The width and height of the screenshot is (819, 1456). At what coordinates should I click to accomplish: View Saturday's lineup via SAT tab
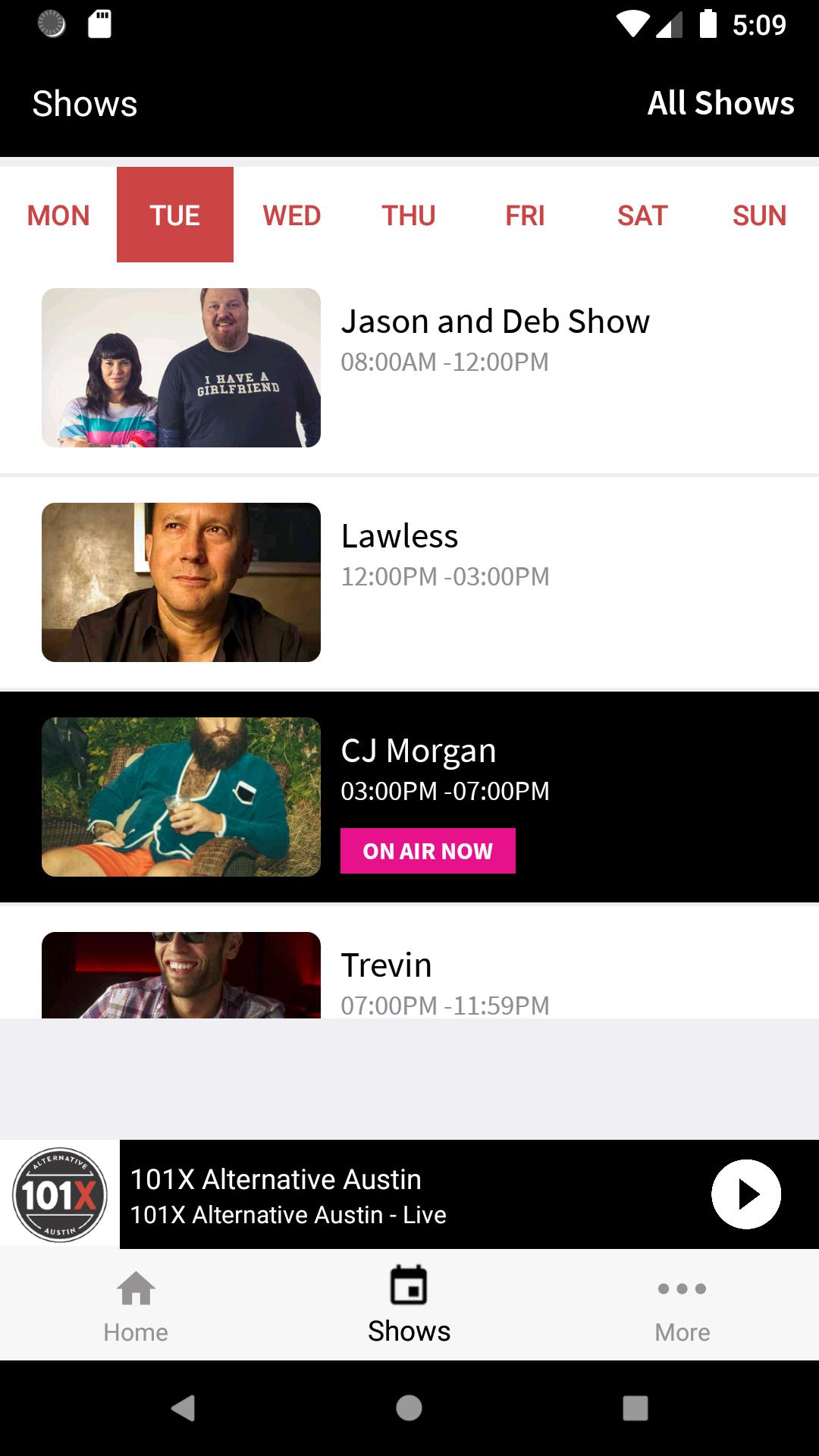(x=642, y=215)
